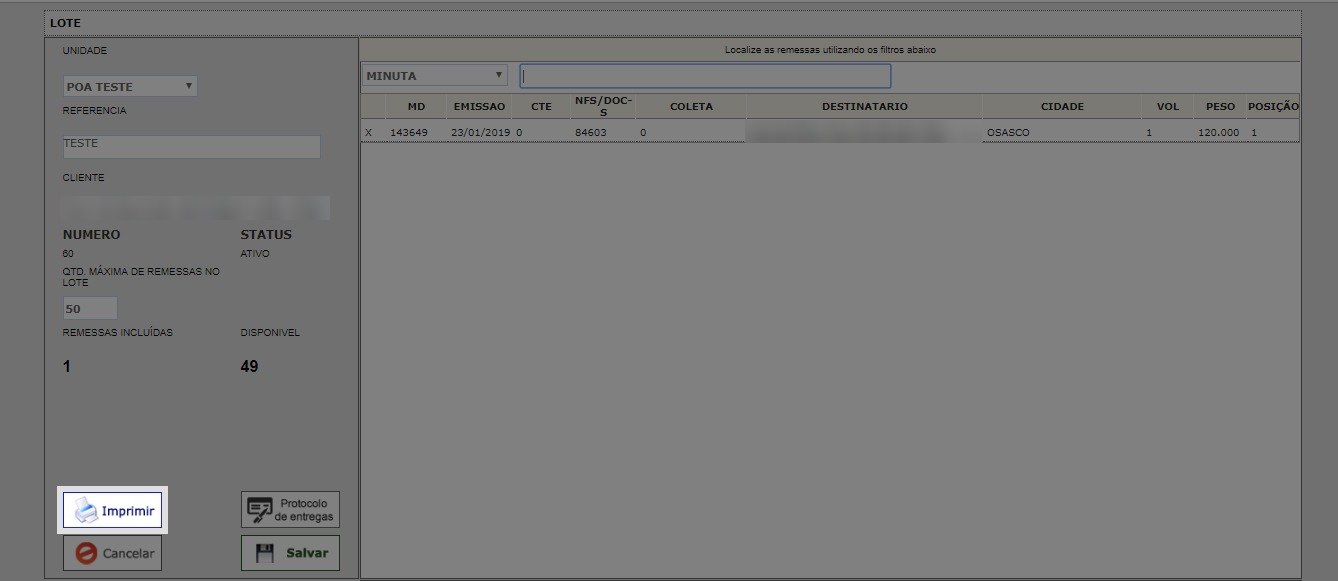Click the Cancelar button
This screenshot has height=581, width=1338.
click(112, 553)
